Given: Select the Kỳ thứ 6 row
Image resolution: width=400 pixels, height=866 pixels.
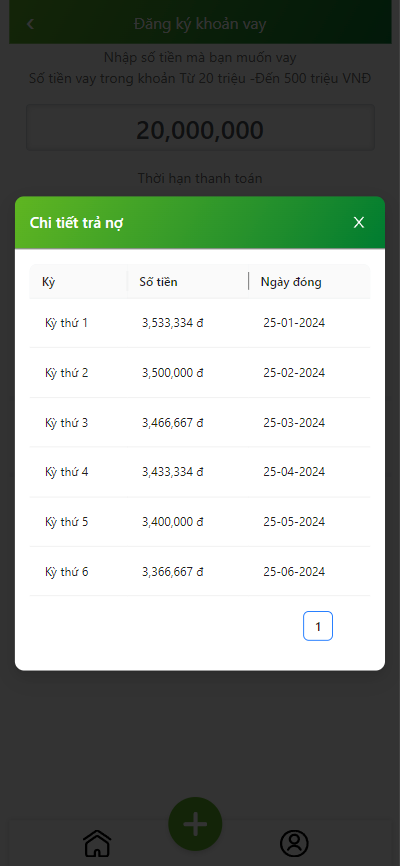Looking at the screenshot, I should tap(200, 572).
